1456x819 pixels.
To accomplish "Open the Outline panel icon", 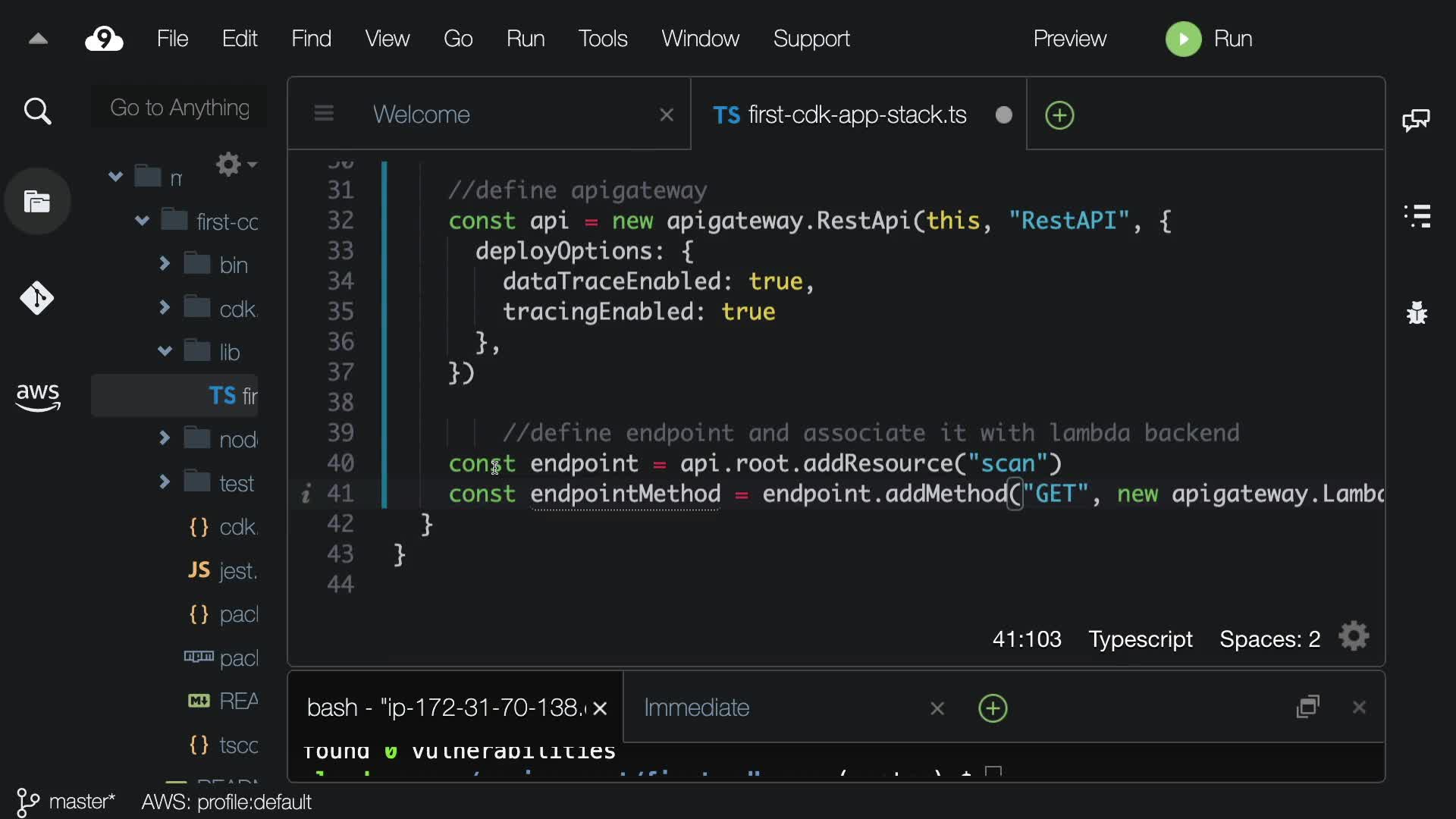I will (1417, 216).
